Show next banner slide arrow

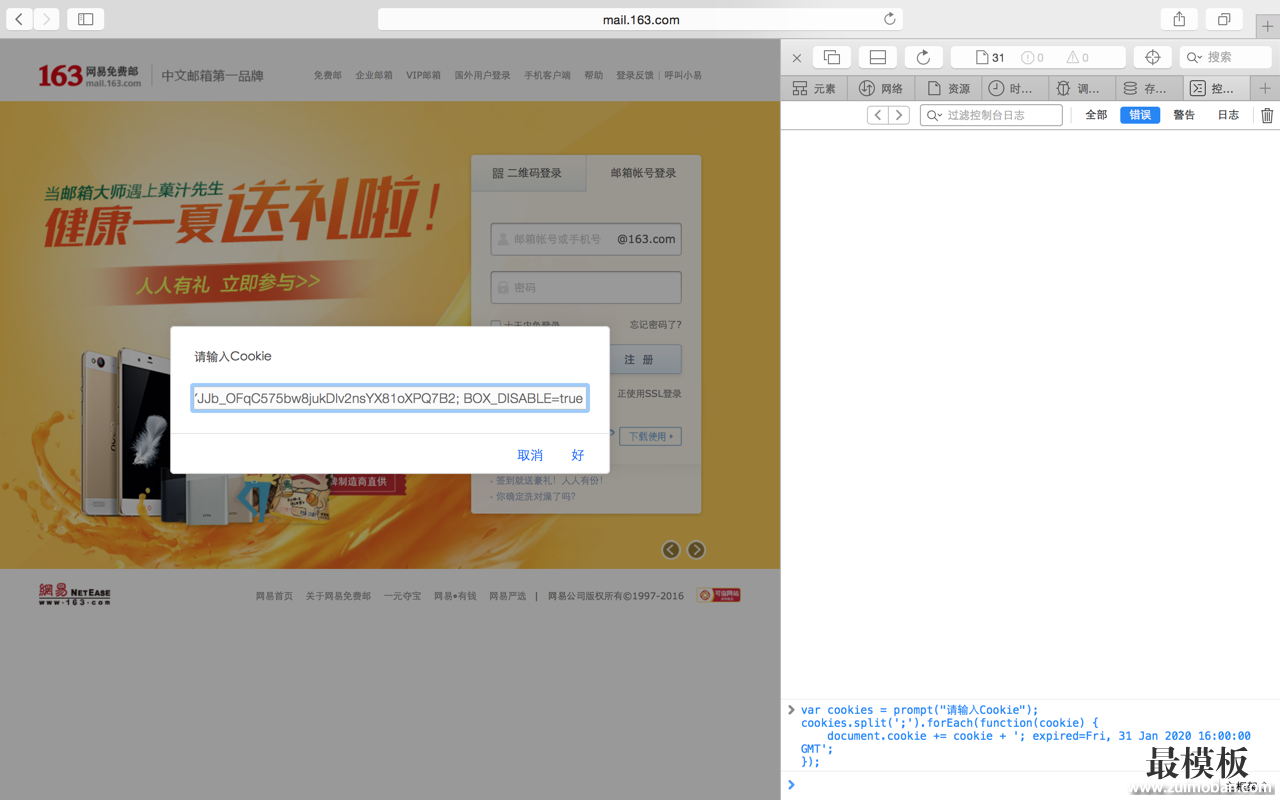[696, 549]
